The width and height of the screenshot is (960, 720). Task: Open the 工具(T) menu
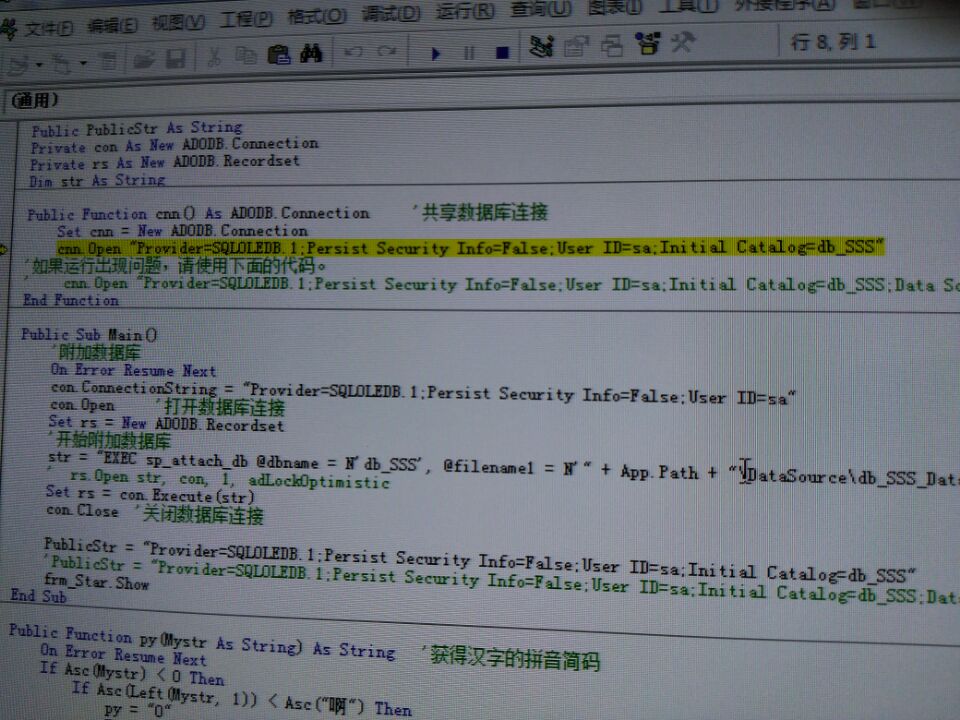[x=688, y=6]
